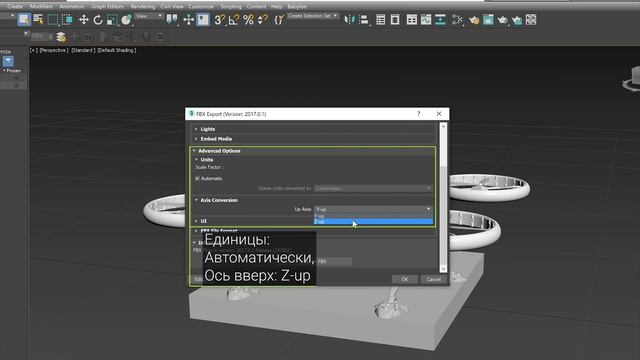This screenshot has height=360, width=640.
Task: Choose the Rectangular Selection Region tool
Action: tap(53, 20)
